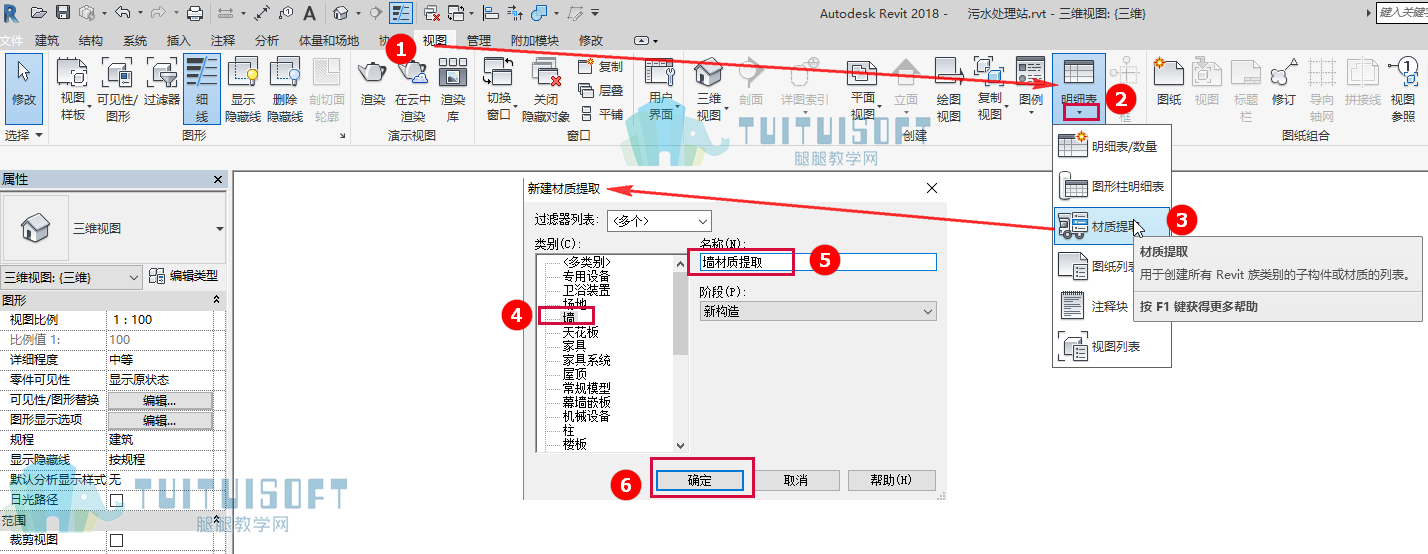Viewport: 1428px width, 554px height.
Task: Choose 视图列表 view list menu item
Action: click(1110, 346)
